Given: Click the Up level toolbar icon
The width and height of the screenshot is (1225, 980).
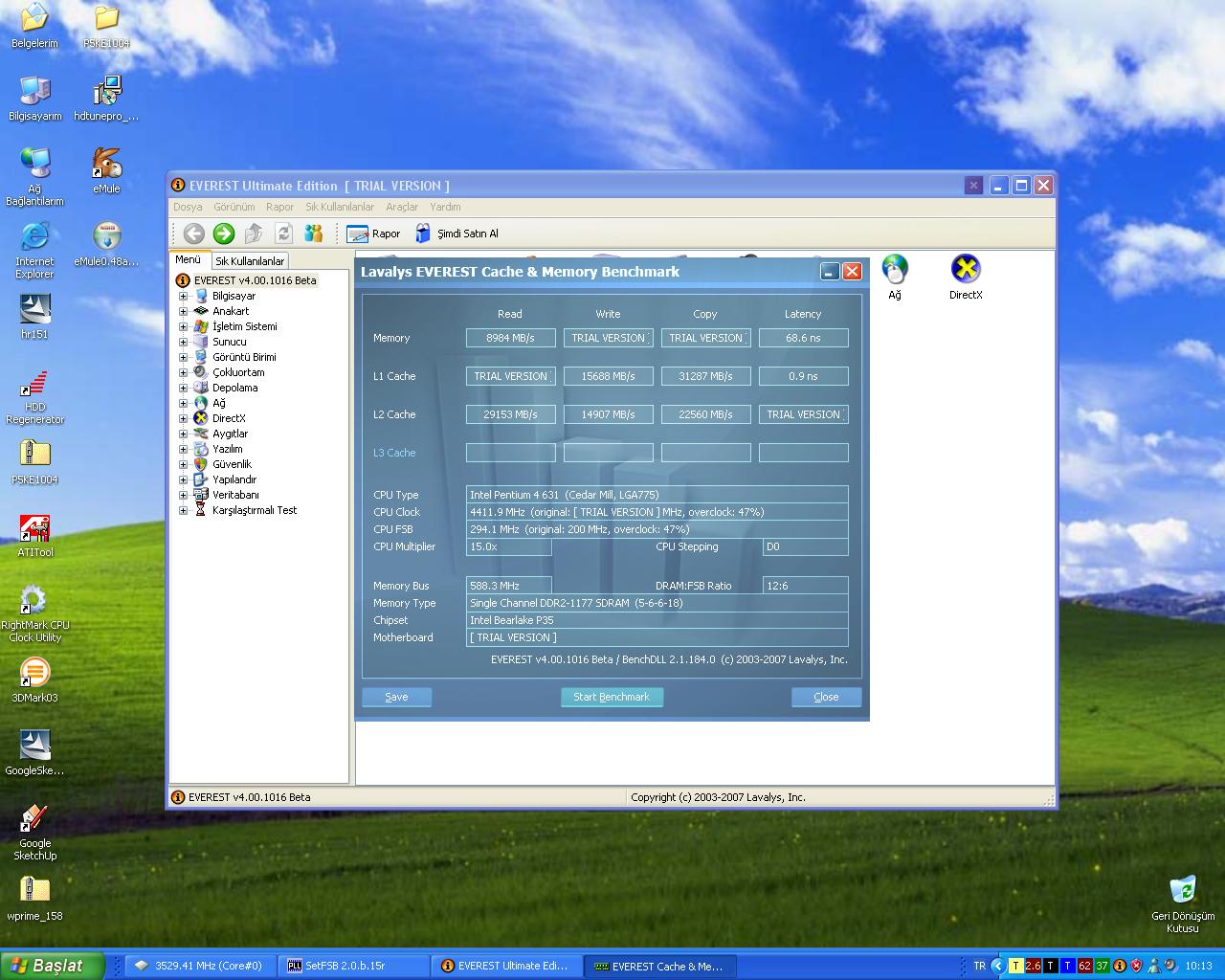Looking at the screenshot, I should (254, 234).
